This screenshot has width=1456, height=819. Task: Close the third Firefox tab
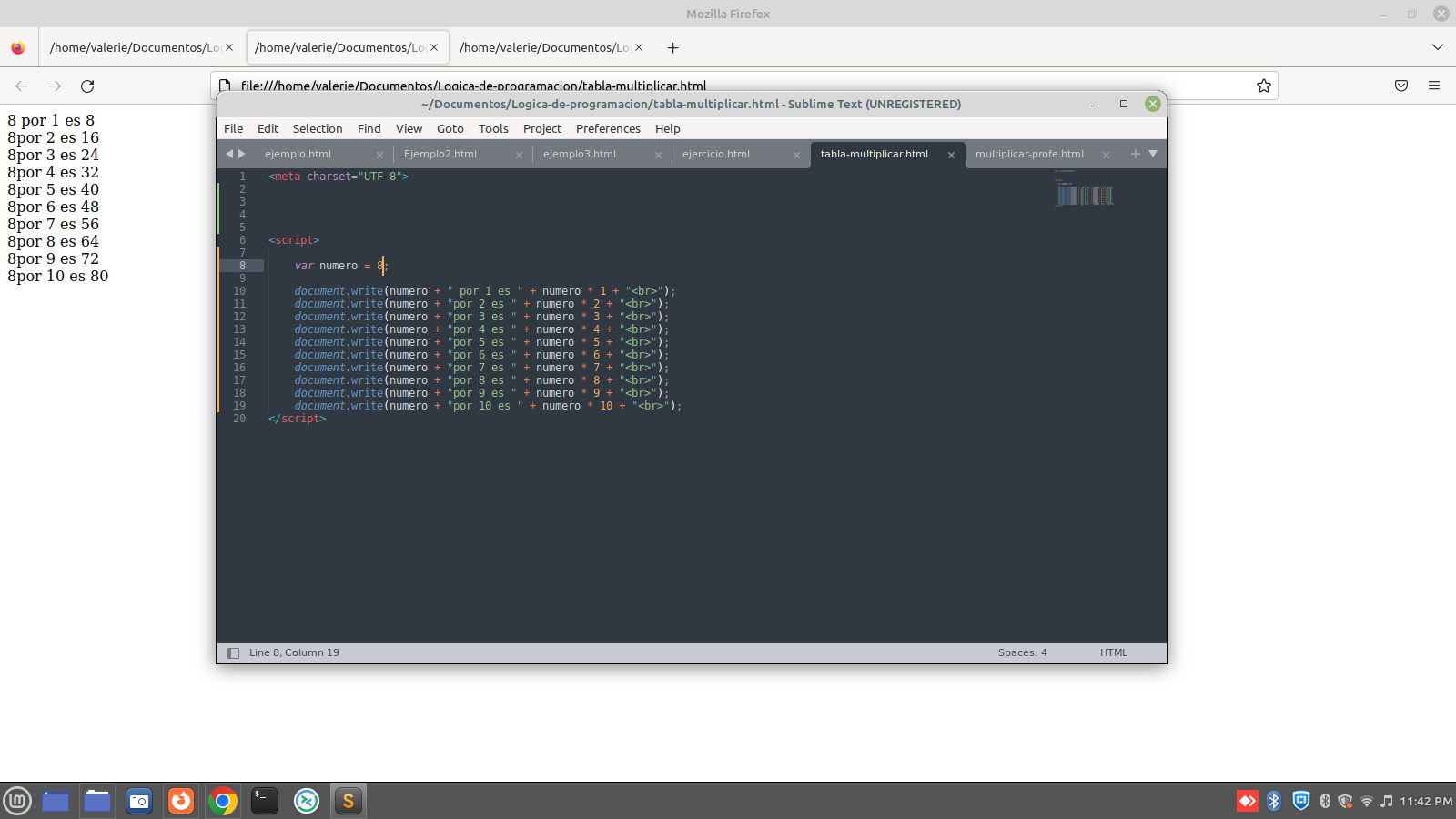point(639,47)
